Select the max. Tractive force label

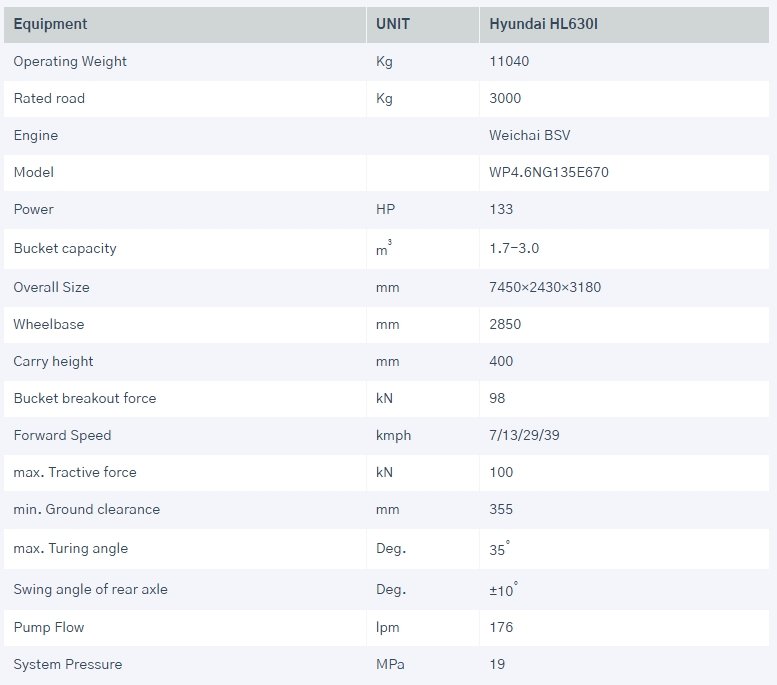pyautogui.click(x=75, y=472)
